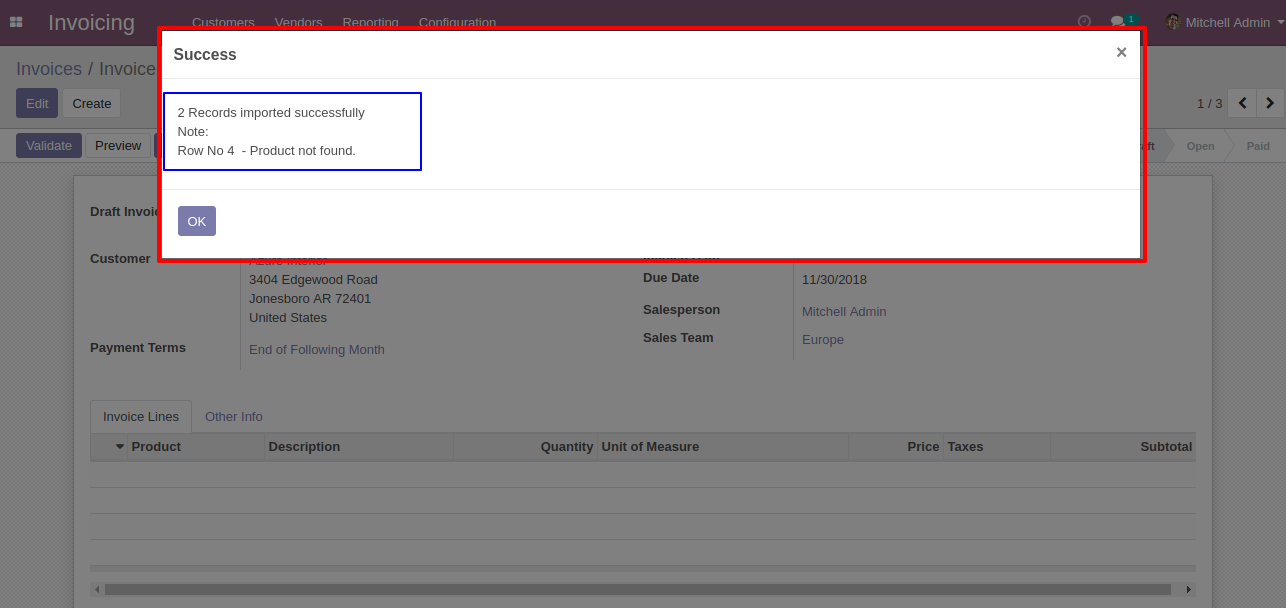
Task: Click the Edit button
Action: coord(37,103)
